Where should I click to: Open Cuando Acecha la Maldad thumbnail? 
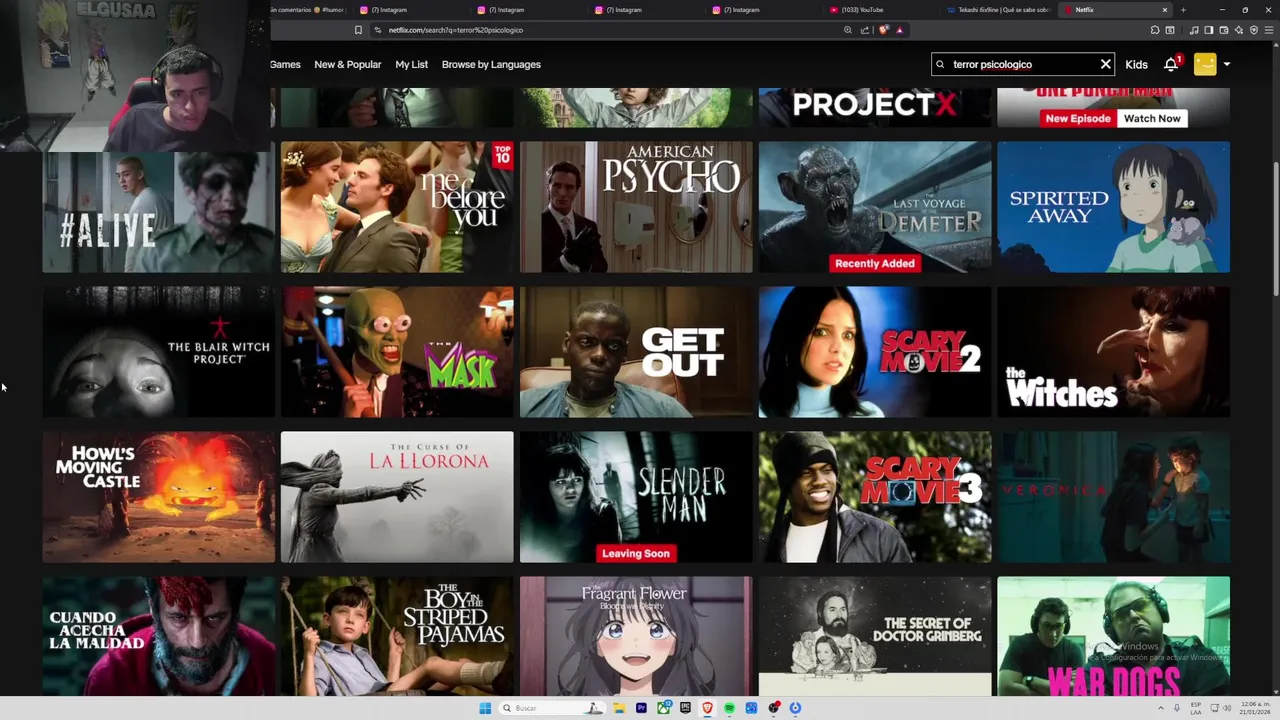(x=158, y=636)
